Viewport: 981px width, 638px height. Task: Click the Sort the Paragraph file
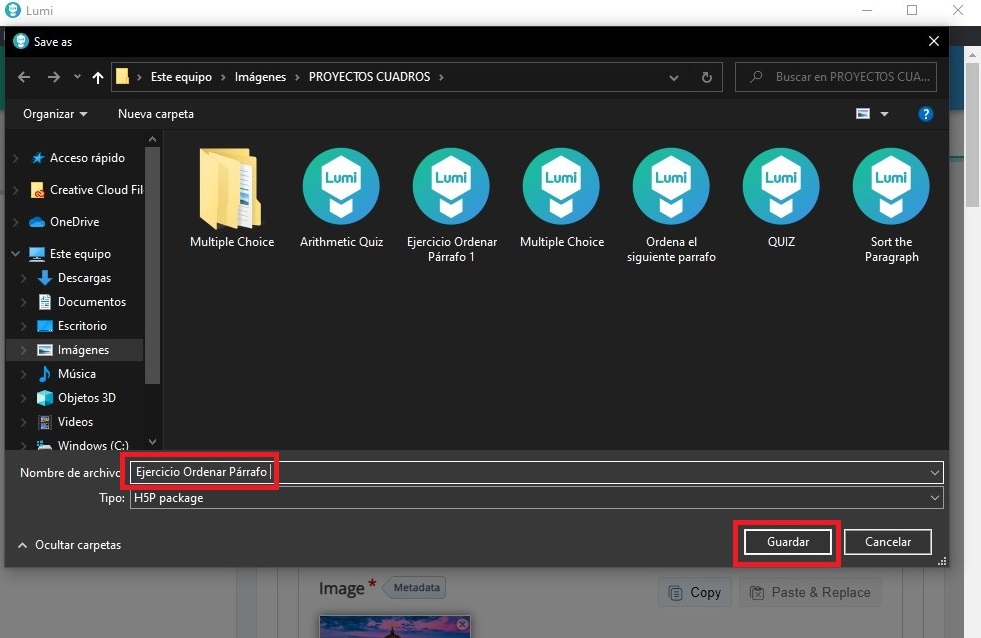[x=890, y=187]
